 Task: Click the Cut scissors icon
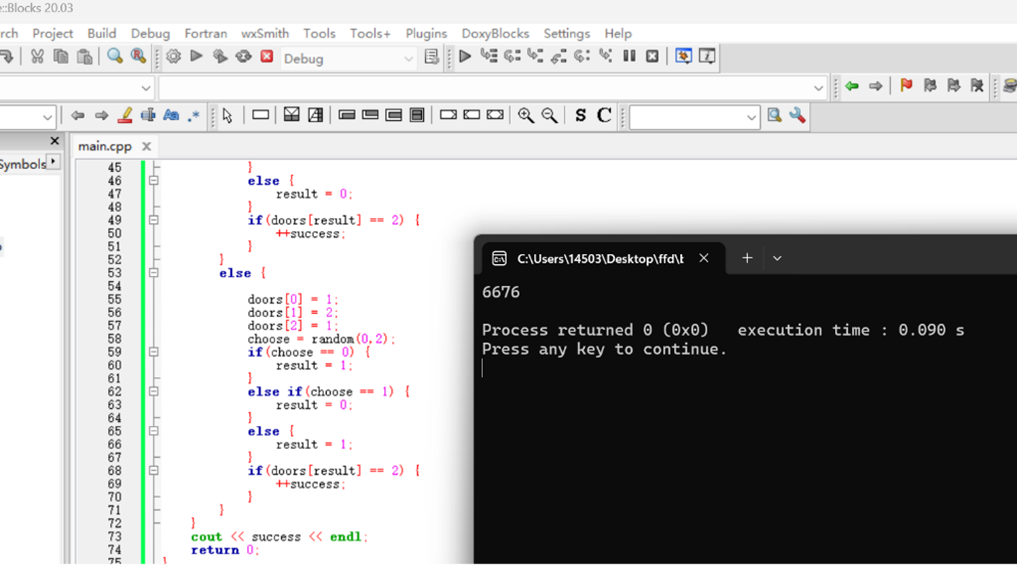[37, 57]
